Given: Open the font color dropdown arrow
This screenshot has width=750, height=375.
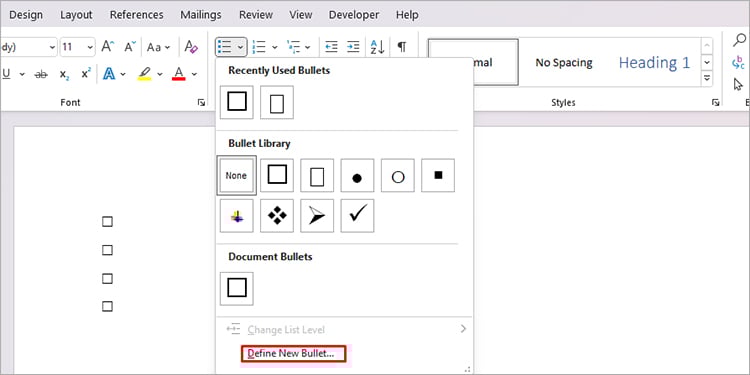Looking at the screenshot, I should click(194, 74).
